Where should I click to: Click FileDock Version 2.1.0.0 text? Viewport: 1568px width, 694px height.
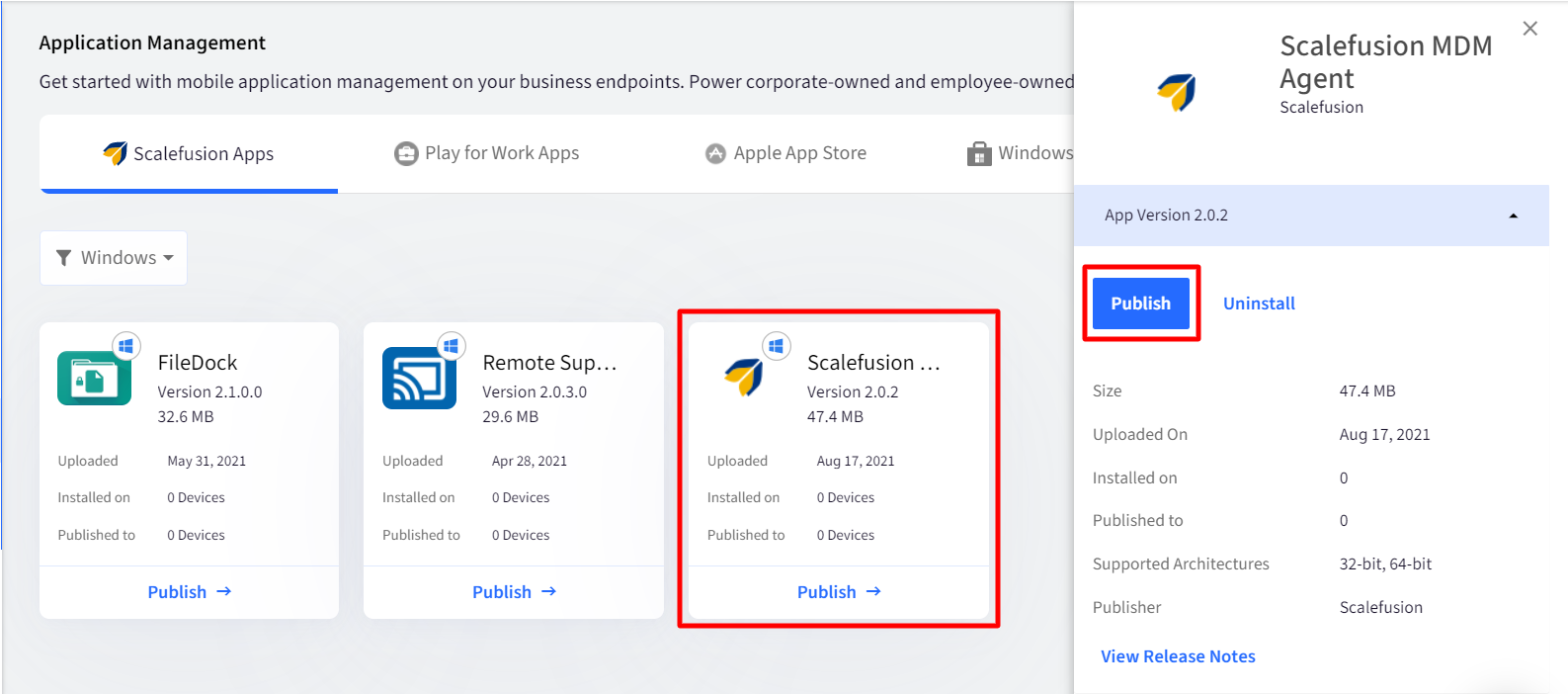tap(209, 392)
